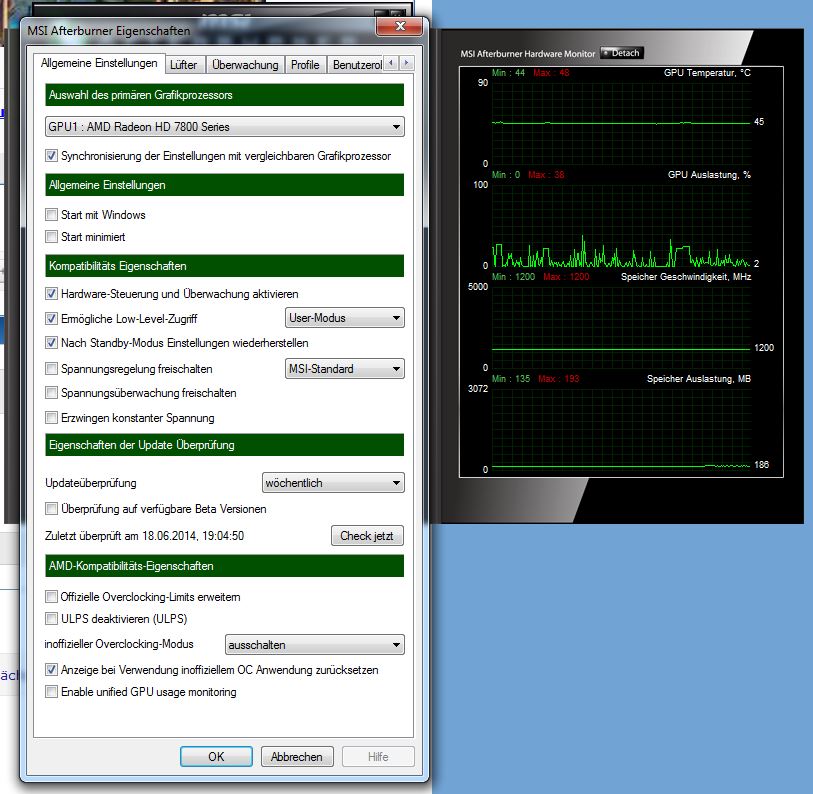Image resolution: width=813 pixels, height=794 pixels.
Task: Enable Erzwingen konstanter Spannung
Action: (x=51, y=417)
